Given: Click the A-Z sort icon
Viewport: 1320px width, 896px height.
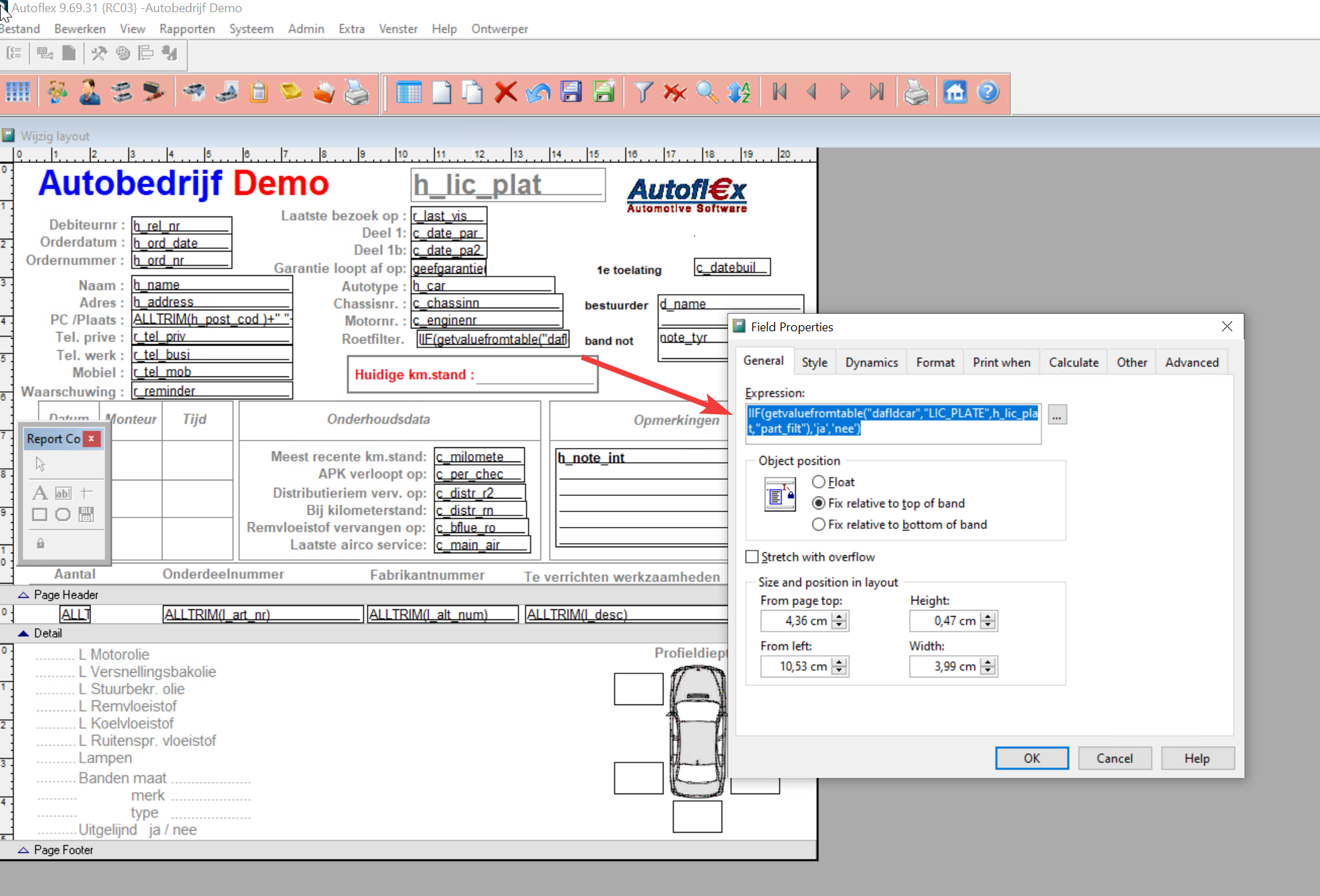Looking at the screenshot, I should pyautogui.click(x=740, y=92).
